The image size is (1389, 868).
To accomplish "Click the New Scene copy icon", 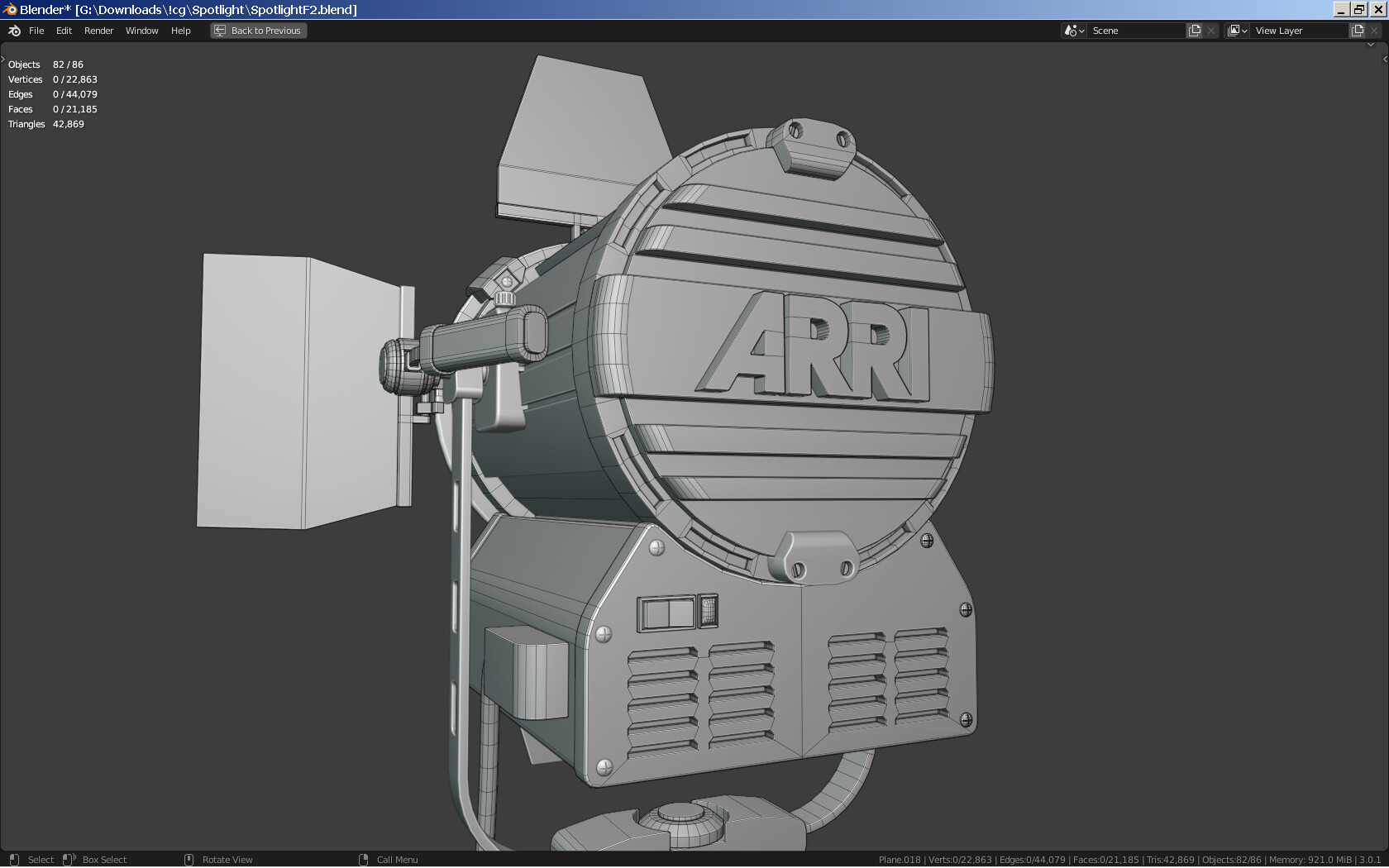I will coord(1194,30).
